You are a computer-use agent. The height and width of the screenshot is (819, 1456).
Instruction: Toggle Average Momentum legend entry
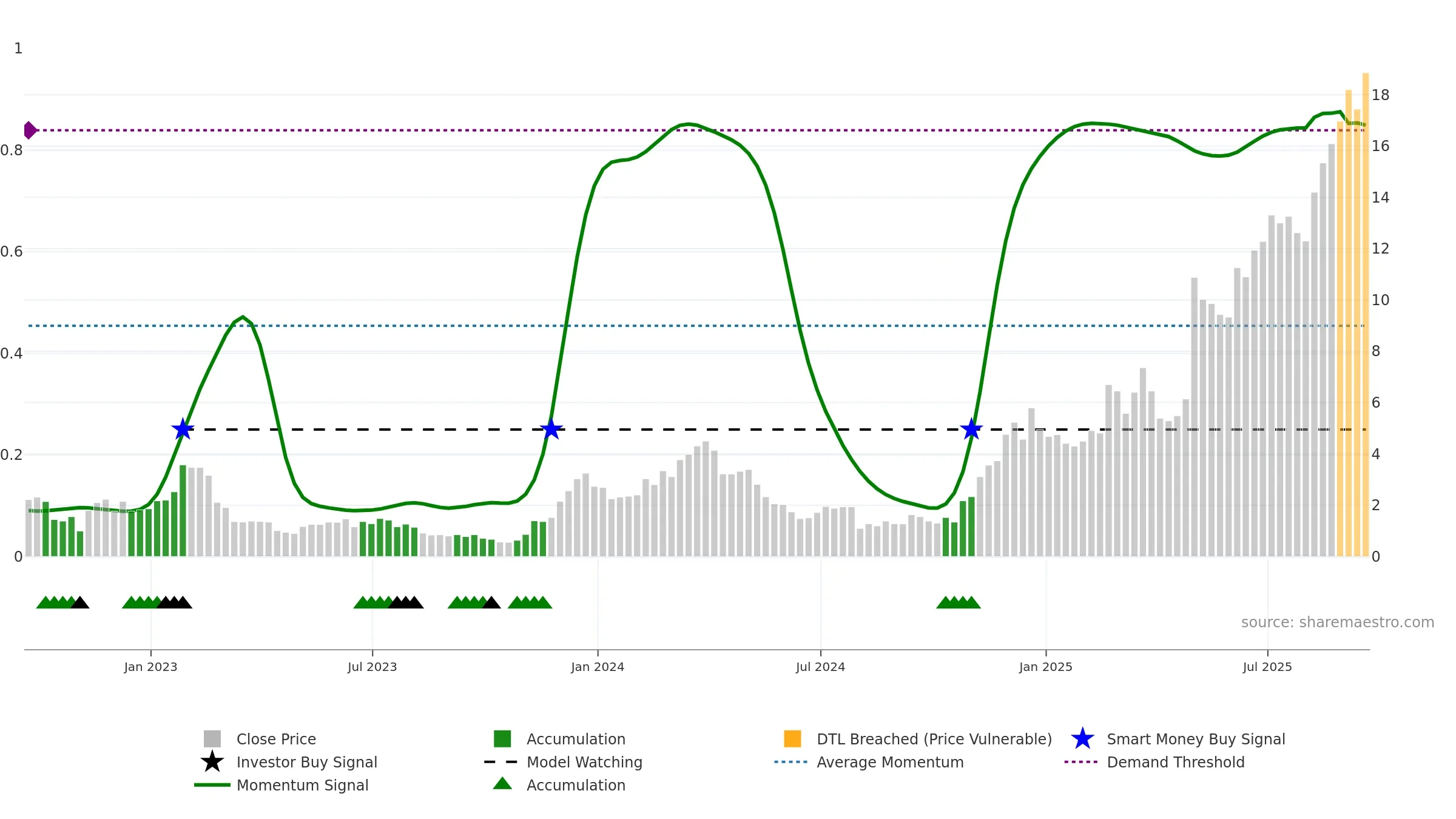click(x=889, y=762)
